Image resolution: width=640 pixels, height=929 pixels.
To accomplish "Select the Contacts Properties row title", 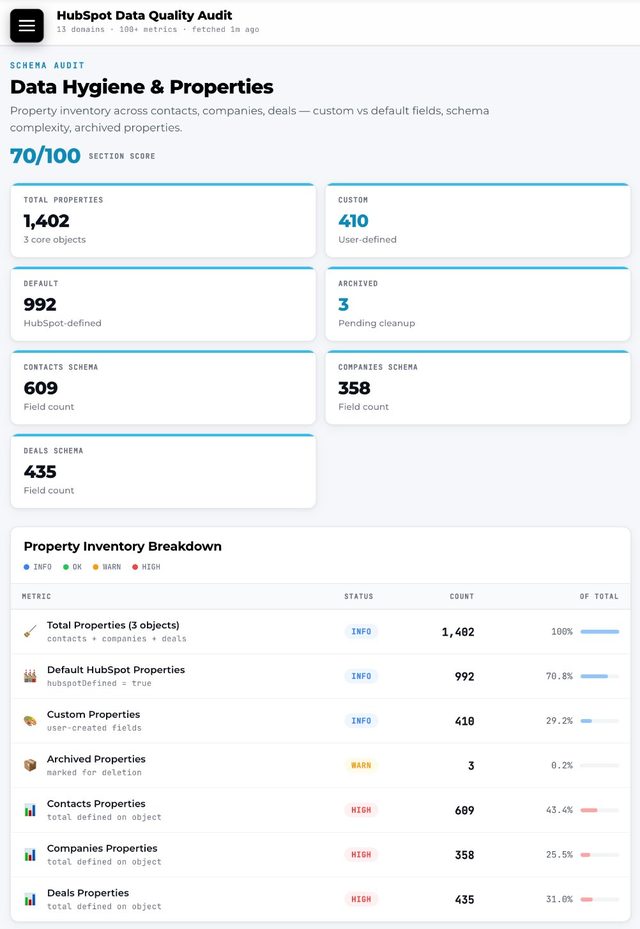I will pyautogui.click(x=96, y=803).
